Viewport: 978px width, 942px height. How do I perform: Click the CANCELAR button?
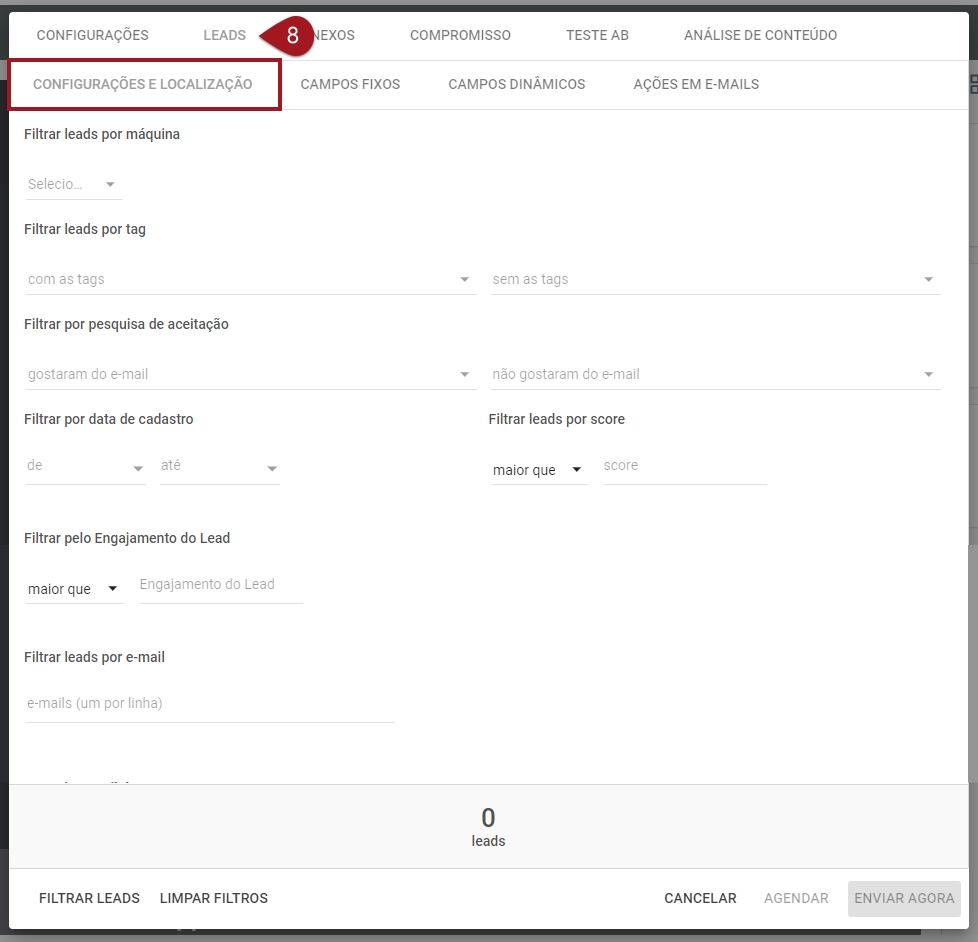click(x=700, y=898)
